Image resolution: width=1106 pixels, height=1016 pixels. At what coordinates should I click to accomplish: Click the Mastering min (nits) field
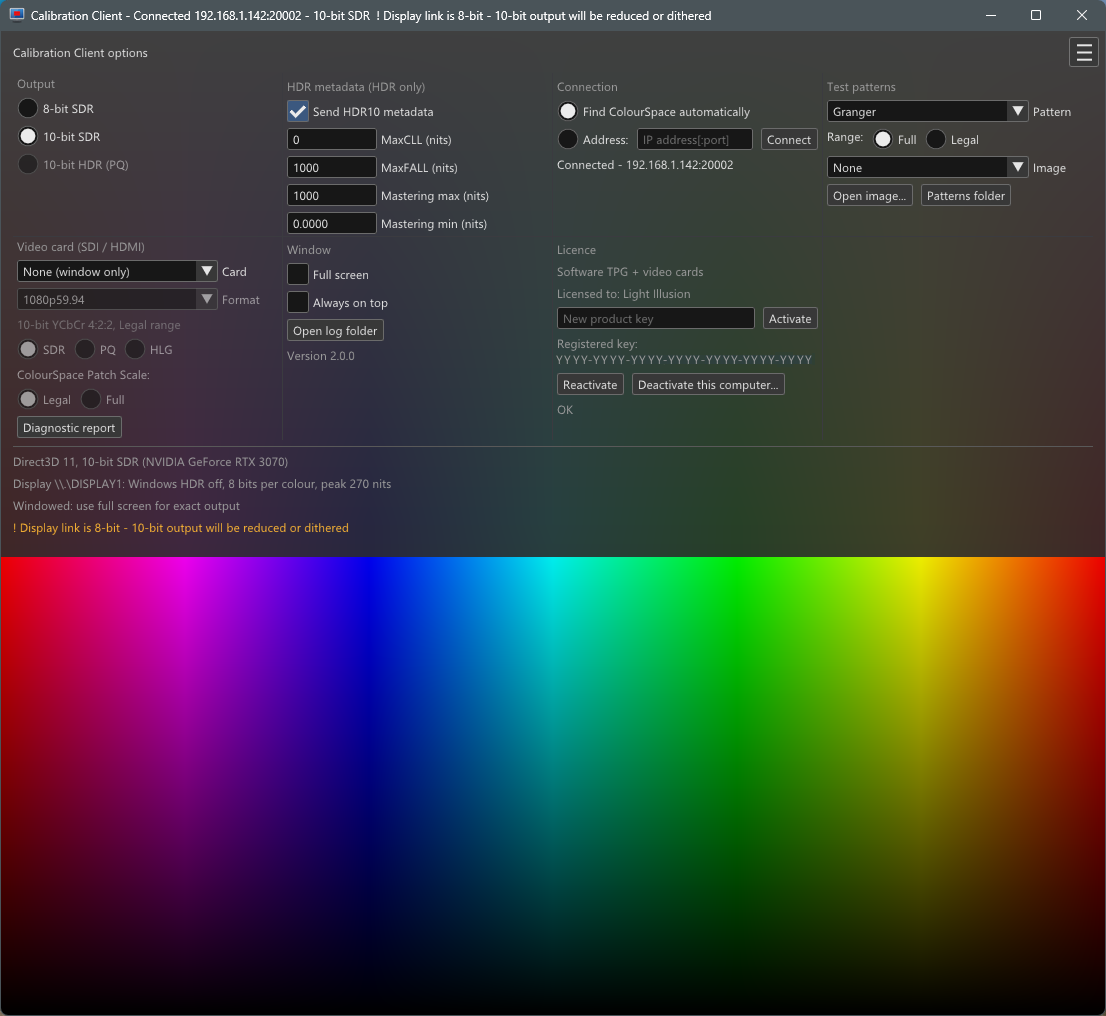(x=332, y=223)
